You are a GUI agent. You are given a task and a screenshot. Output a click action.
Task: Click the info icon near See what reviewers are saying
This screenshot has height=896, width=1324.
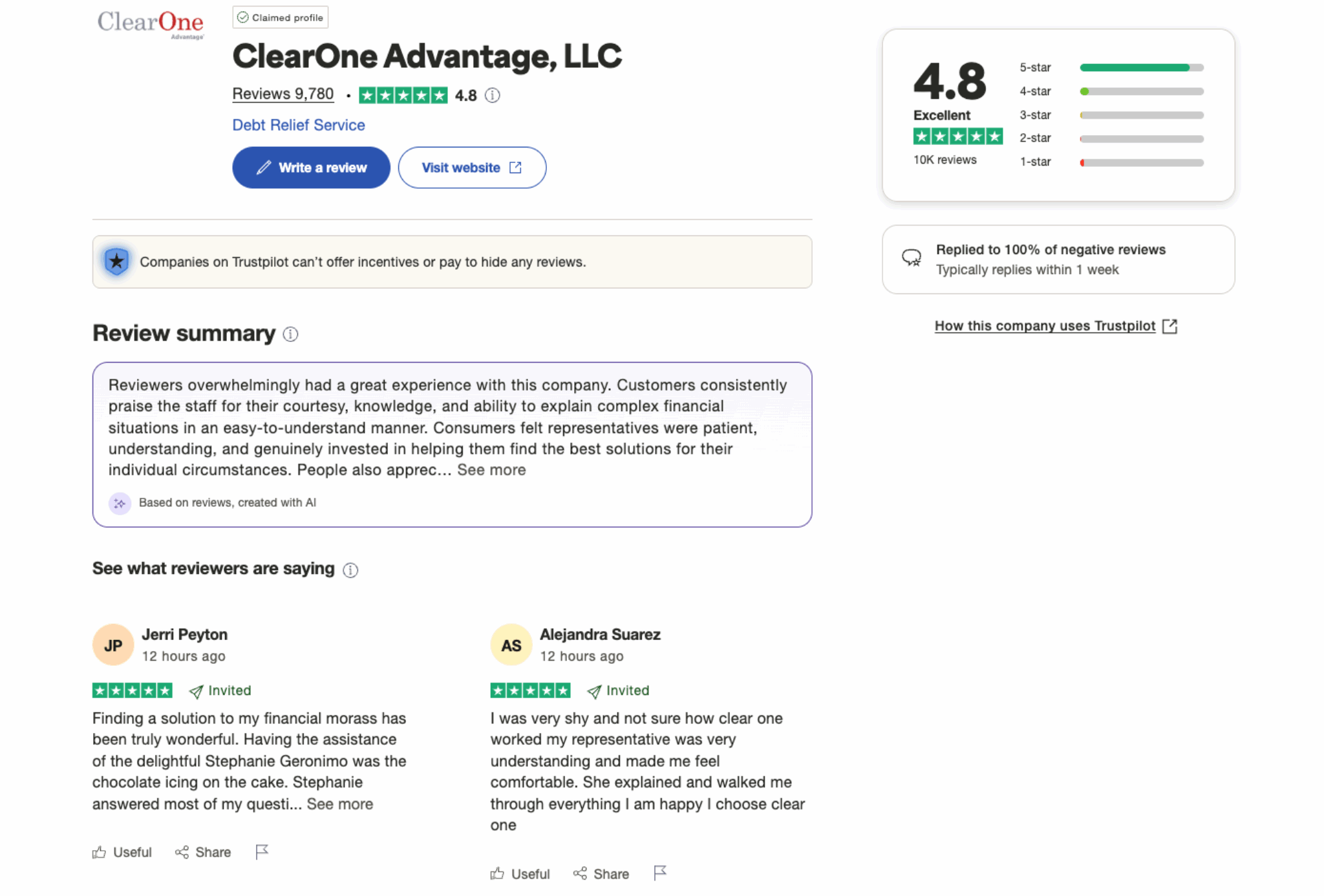pyautogui.click(x=350, y=570)
